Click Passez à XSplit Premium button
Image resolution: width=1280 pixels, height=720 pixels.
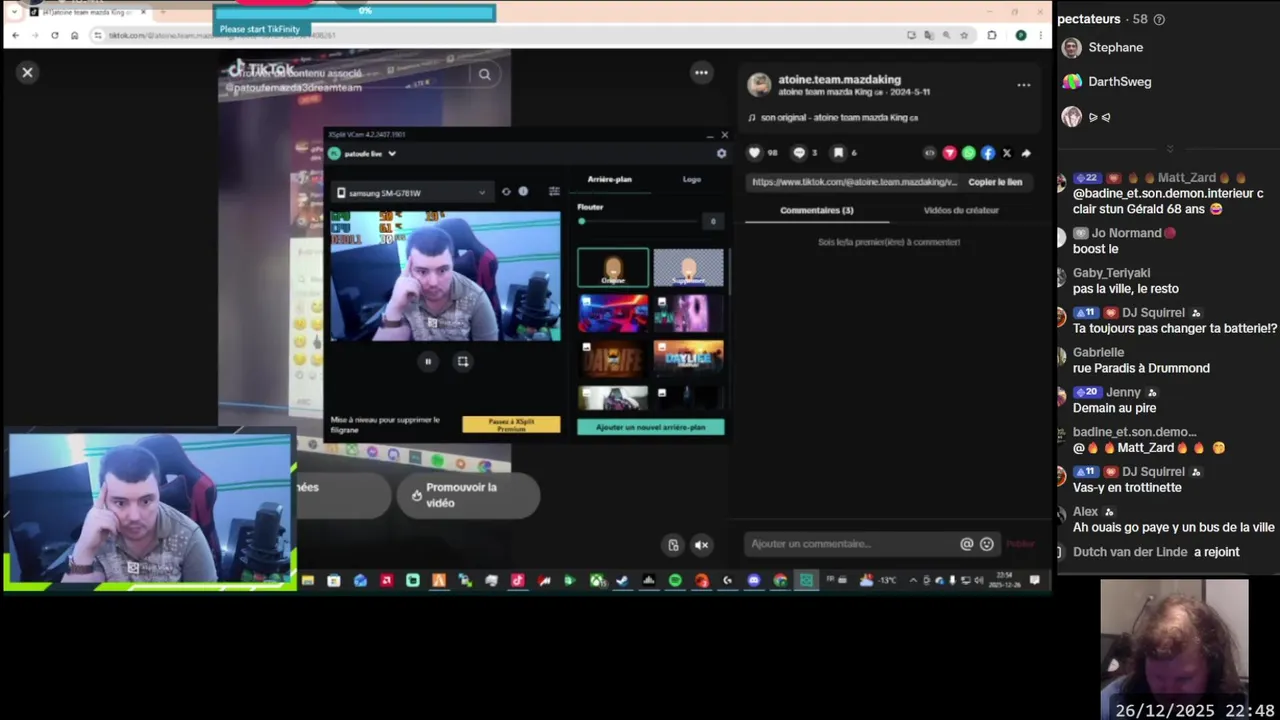point(511,424)
